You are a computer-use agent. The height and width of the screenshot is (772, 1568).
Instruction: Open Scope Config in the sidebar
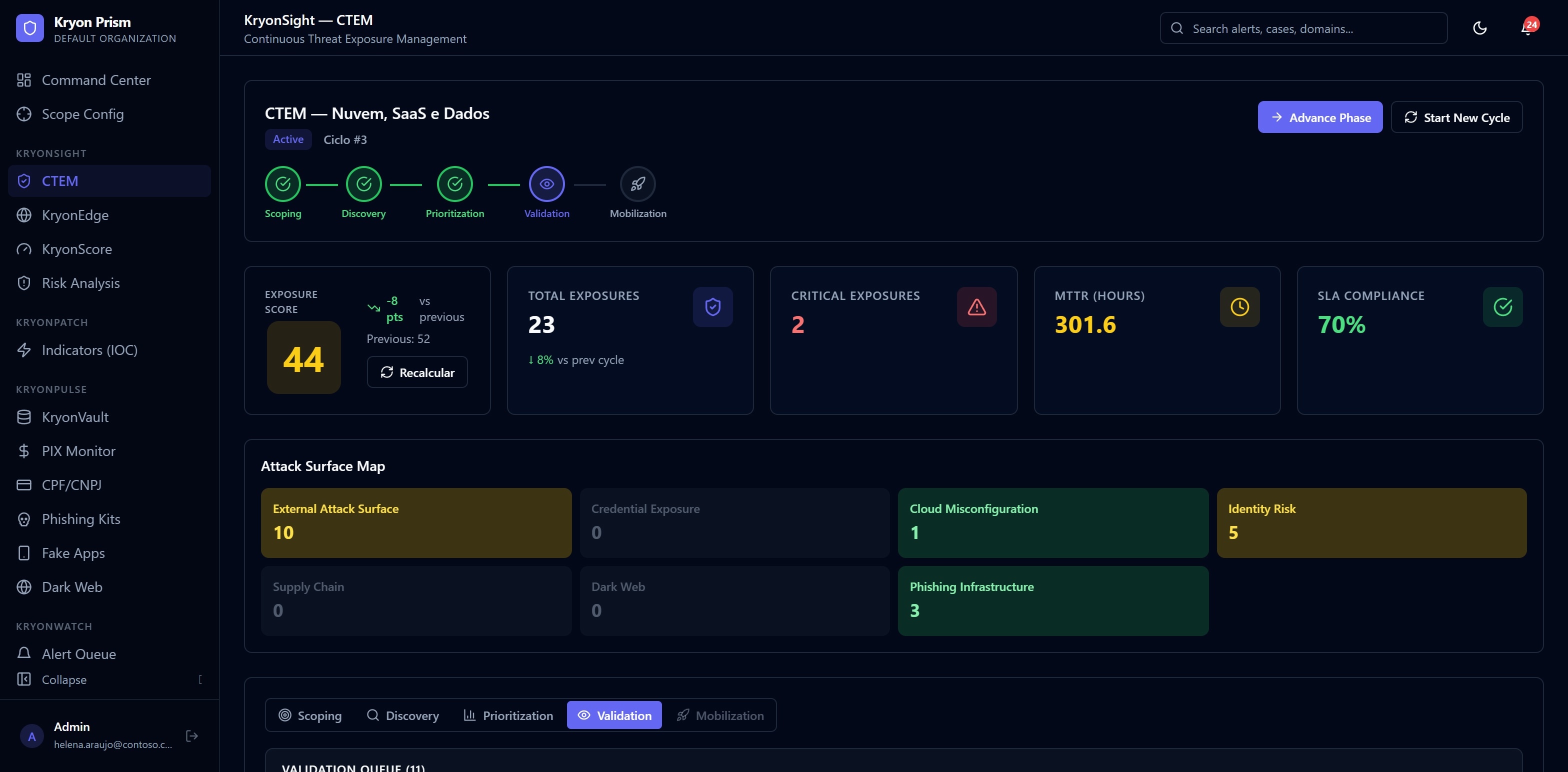coord(109,114)
